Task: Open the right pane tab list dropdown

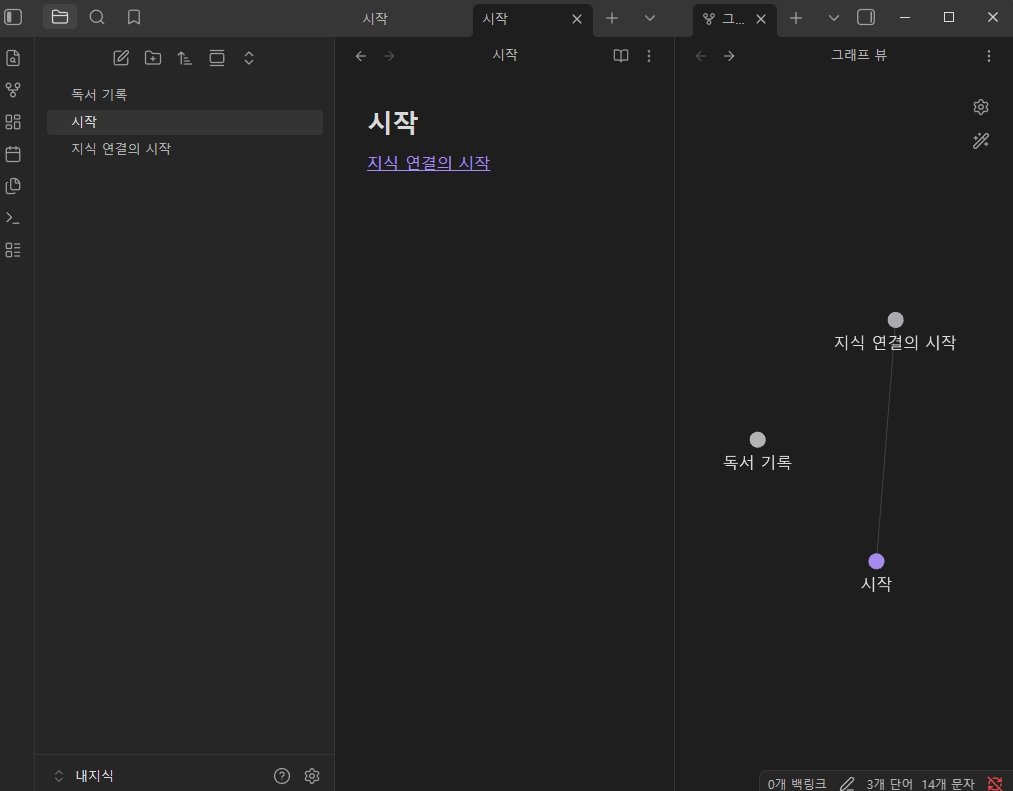Action: tap(834, 18)
